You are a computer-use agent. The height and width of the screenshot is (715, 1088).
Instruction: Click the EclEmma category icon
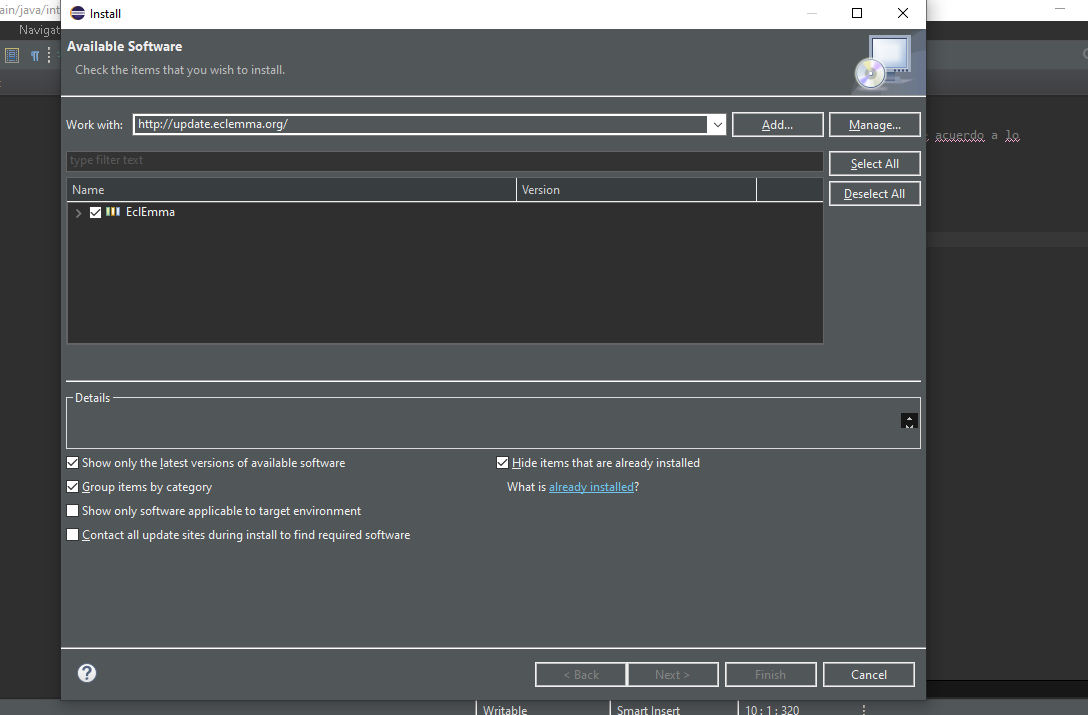pos(113,212)
